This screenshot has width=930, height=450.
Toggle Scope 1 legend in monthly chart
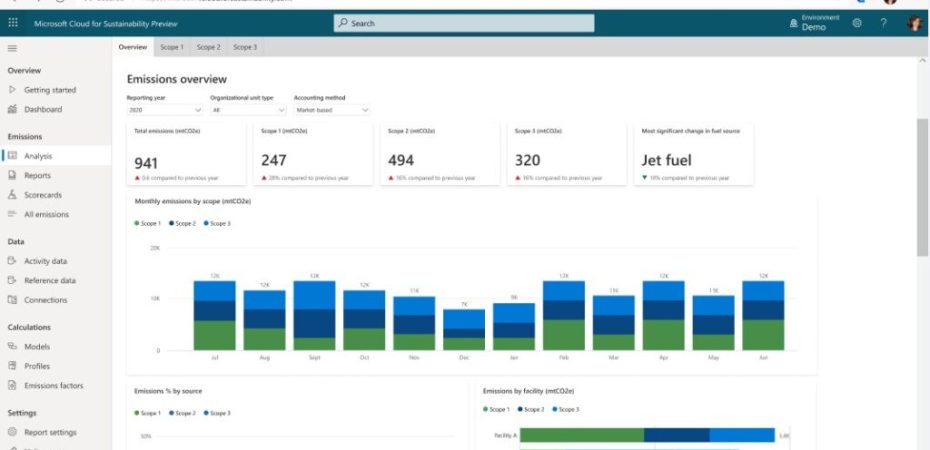[x=150, y=223]
